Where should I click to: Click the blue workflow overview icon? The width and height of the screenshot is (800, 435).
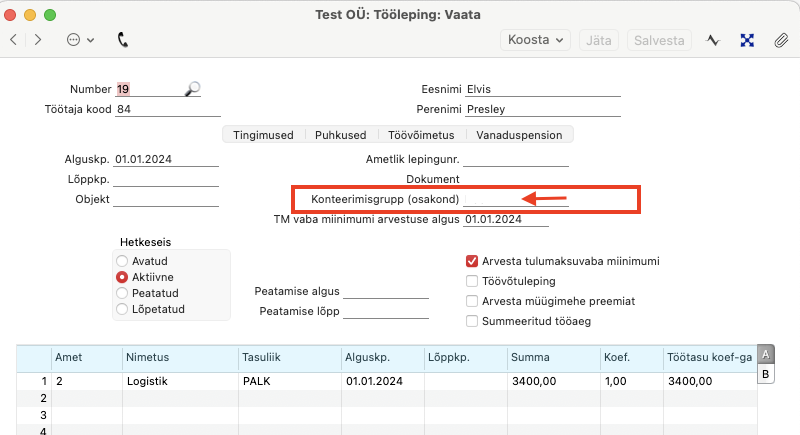(x=746, y=40)
